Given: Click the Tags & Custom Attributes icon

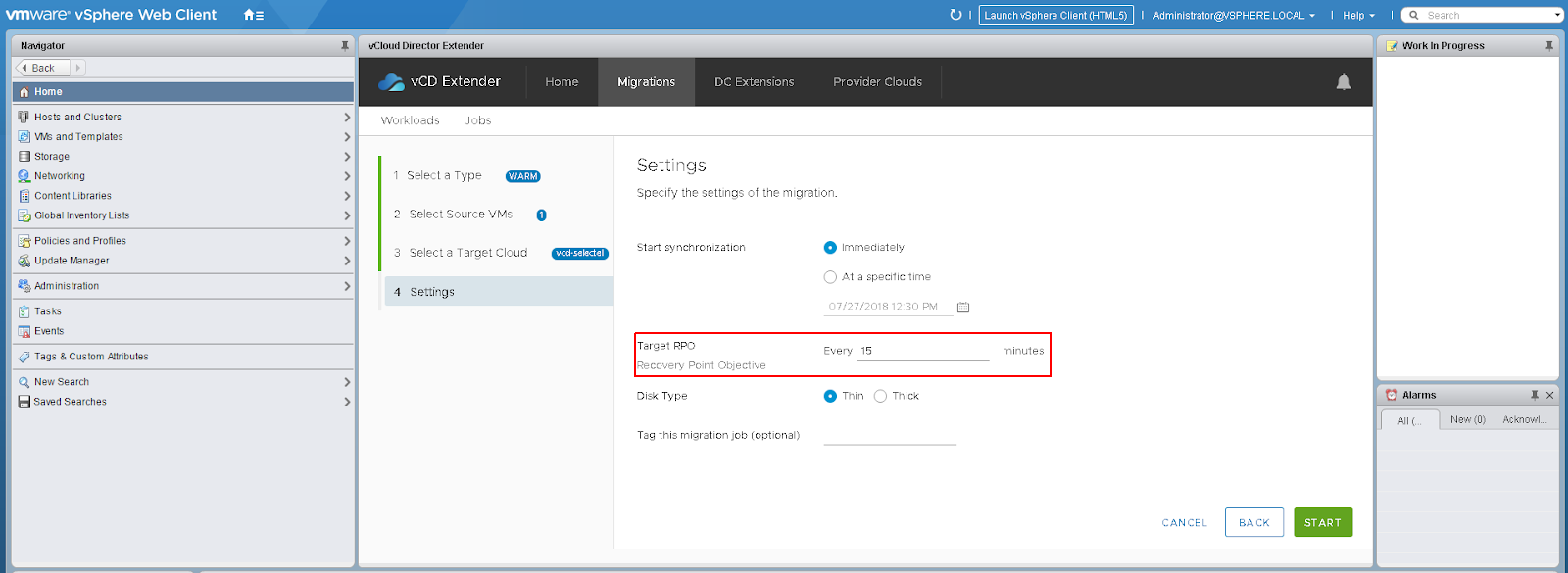Looking at the screenshot, I should pyautogui.click(x=24, y=357).
